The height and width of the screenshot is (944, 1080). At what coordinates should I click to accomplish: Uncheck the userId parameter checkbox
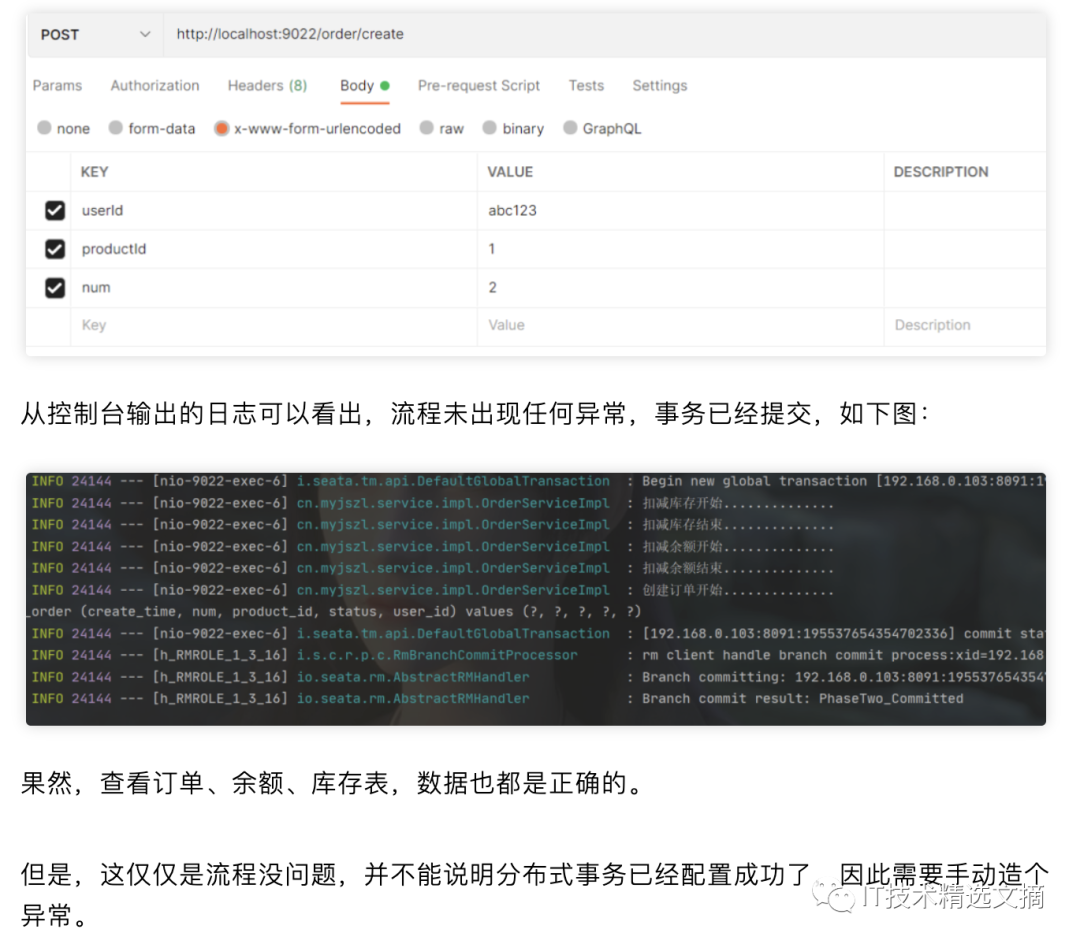(55, 211)
